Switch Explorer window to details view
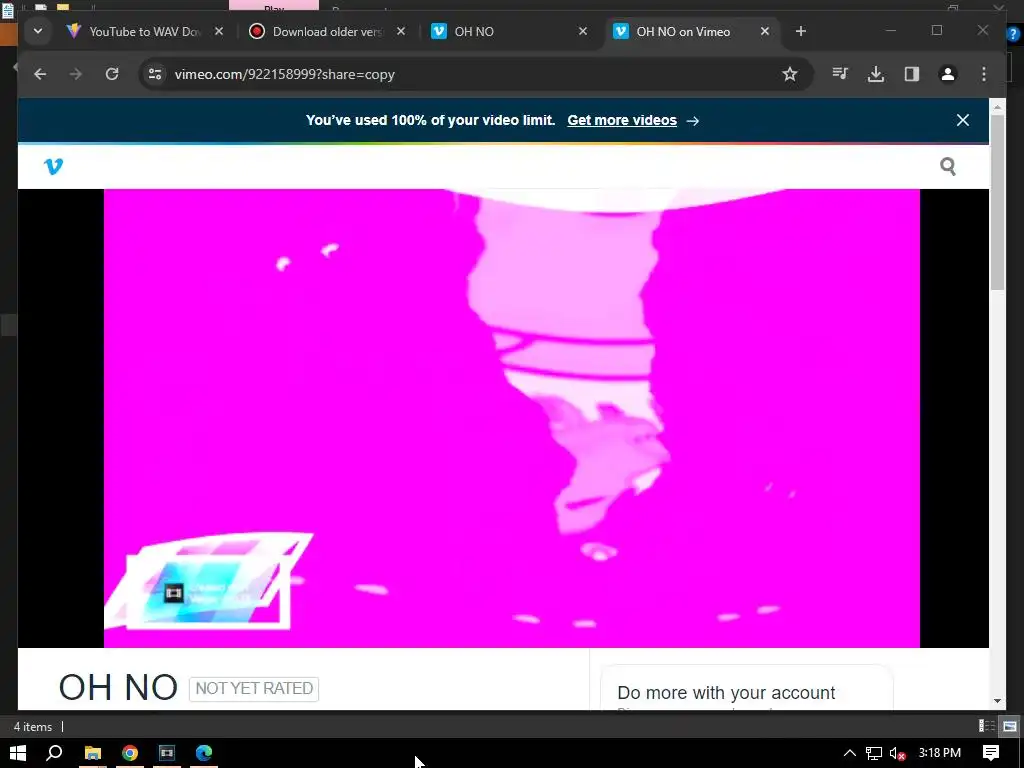 click(987, 726)
